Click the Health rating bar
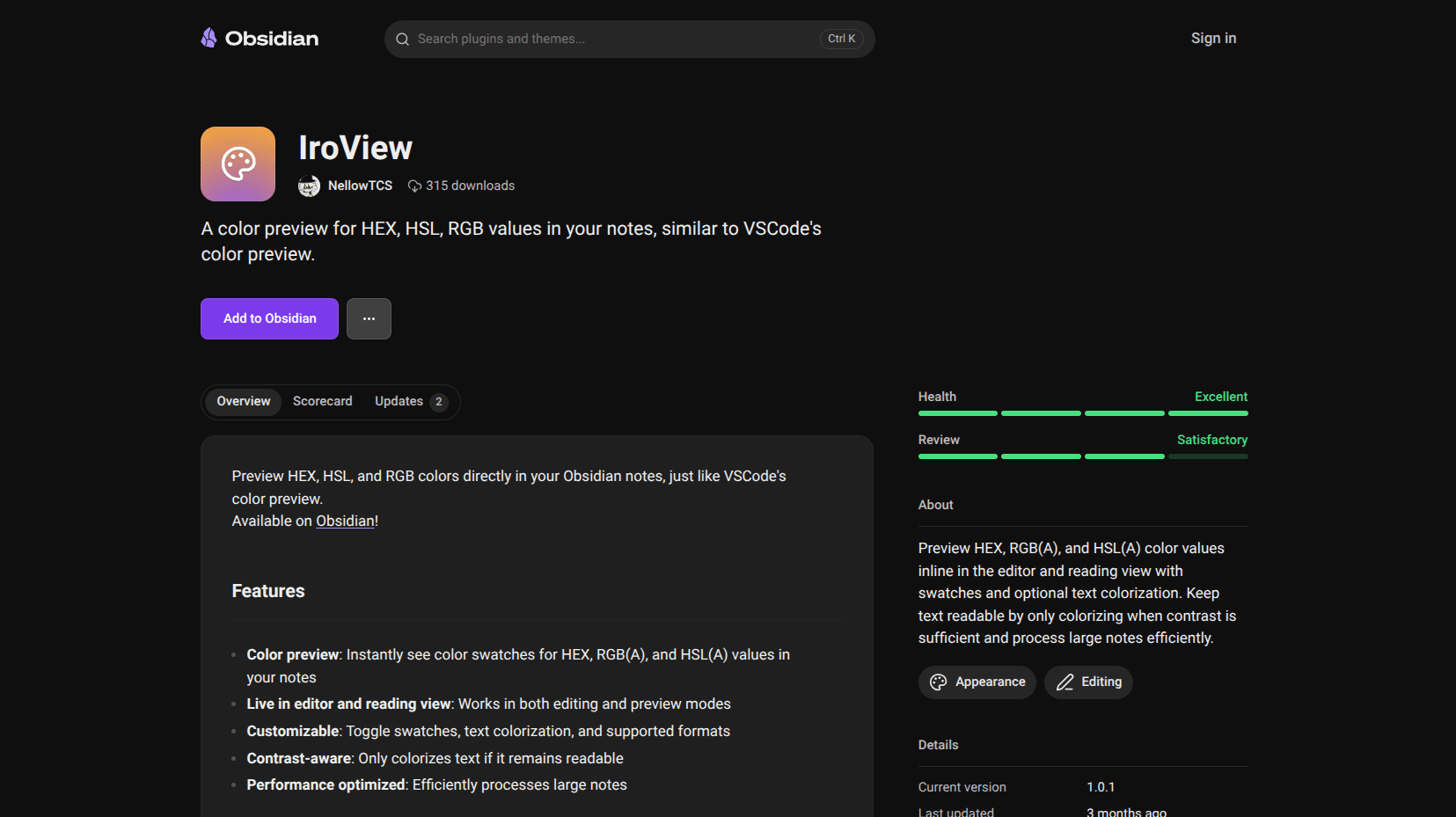The image size is (1456, 817). (1083, 413)
